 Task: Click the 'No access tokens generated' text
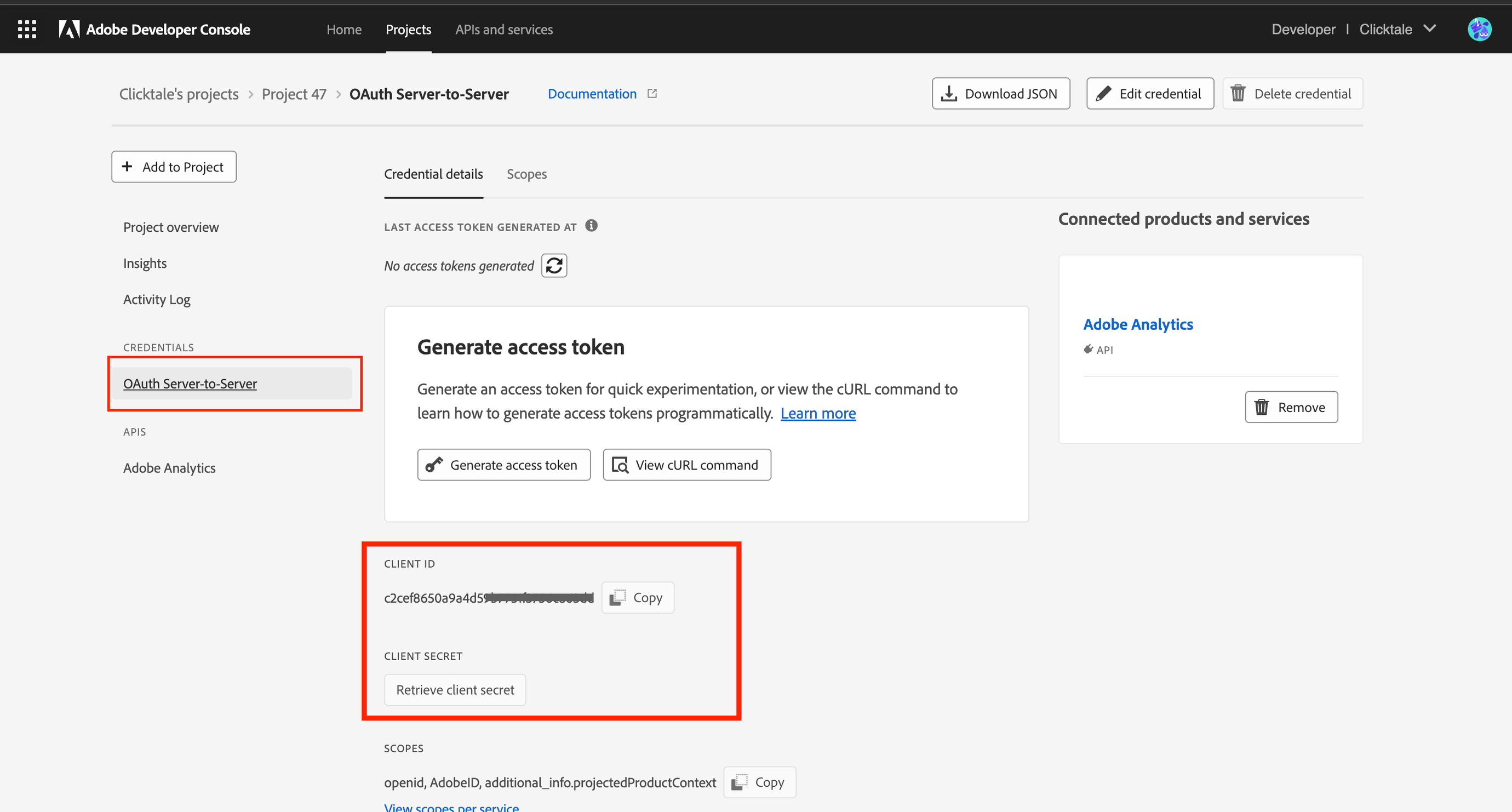click(x=459, y=266)
